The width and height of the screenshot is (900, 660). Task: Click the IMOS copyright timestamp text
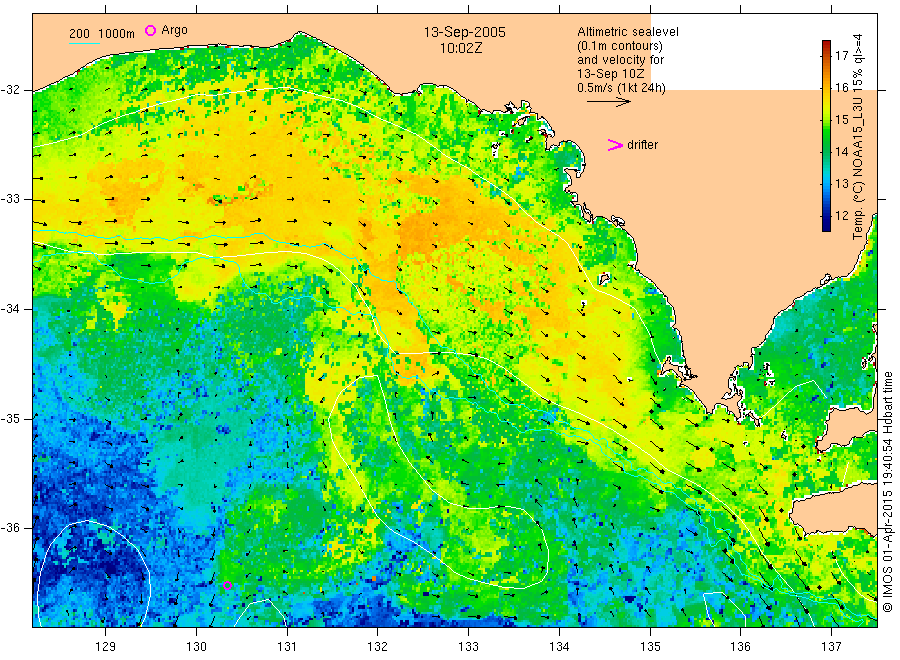pyautogui.click(x=887, y=491)
